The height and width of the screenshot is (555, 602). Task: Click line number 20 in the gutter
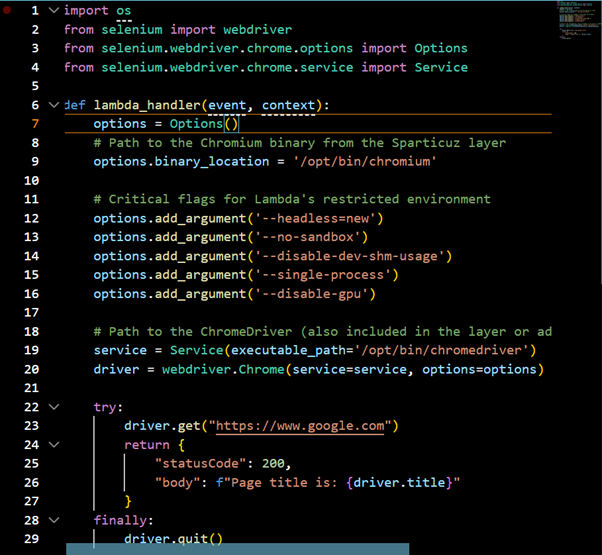tap(31, 369)
